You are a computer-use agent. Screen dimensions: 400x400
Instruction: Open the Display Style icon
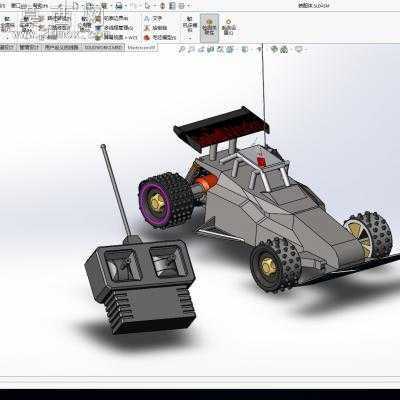tap(245, 50)
